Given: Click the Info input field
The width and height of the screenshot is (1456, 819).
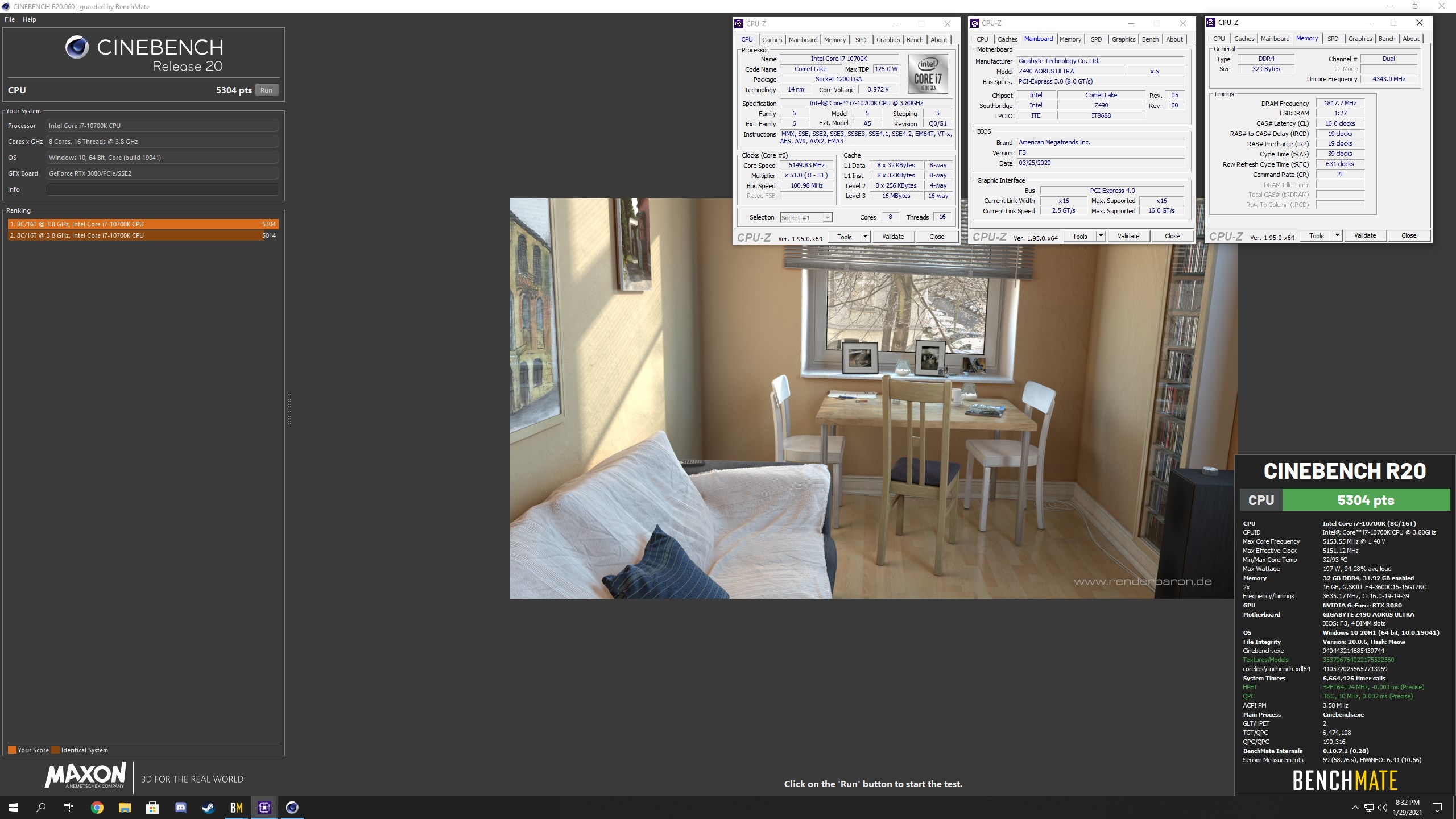Looking at the screenshot, I should point(162,189).
